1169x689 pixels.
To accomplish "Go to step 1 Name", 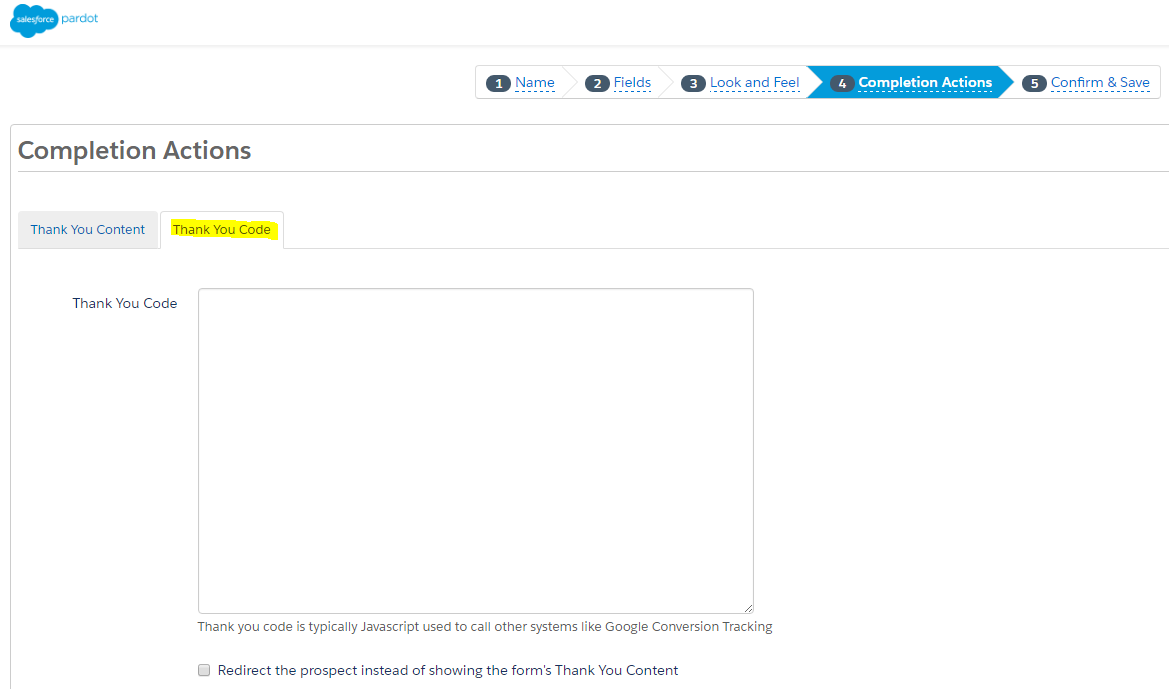I will point(535,83).
